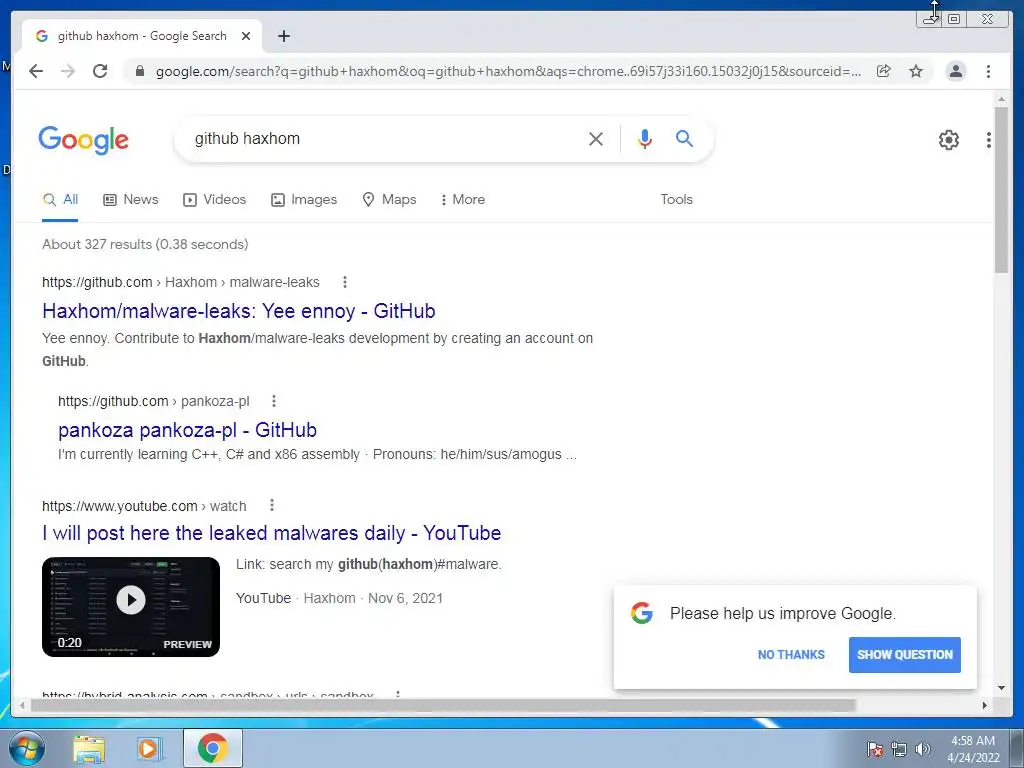Switch to the News tab
1024x768 pixels.
click(131, 200)
